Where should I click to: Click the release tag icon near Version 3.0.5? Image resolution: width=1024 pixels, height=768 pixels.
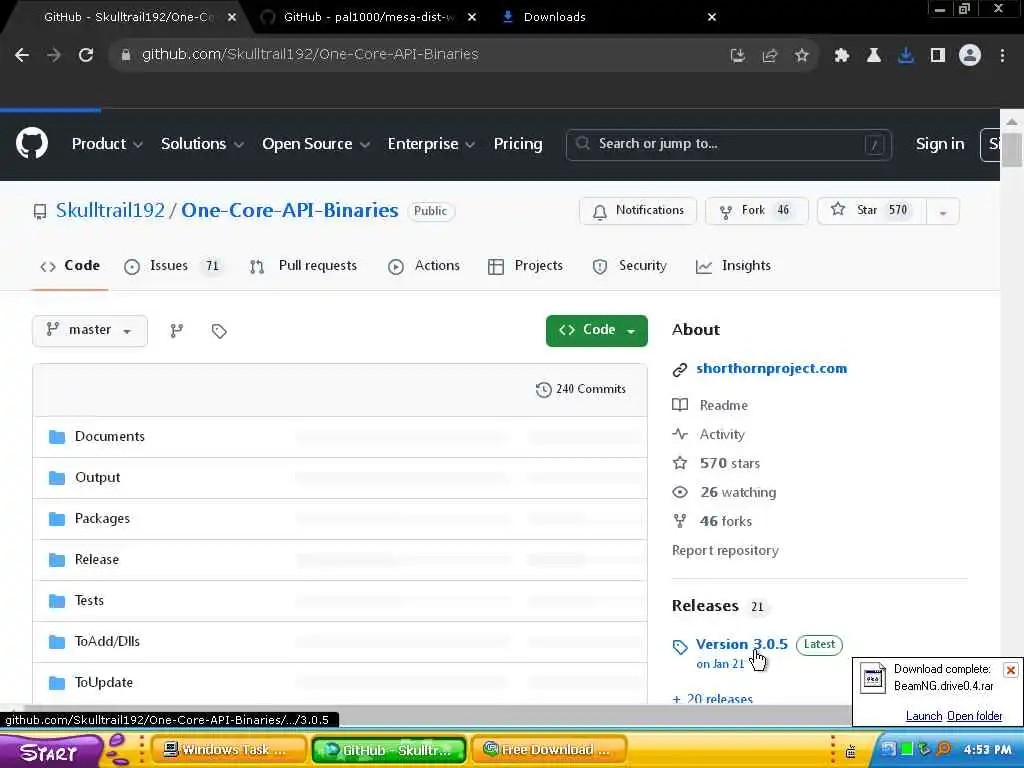(x=680, y=647)
